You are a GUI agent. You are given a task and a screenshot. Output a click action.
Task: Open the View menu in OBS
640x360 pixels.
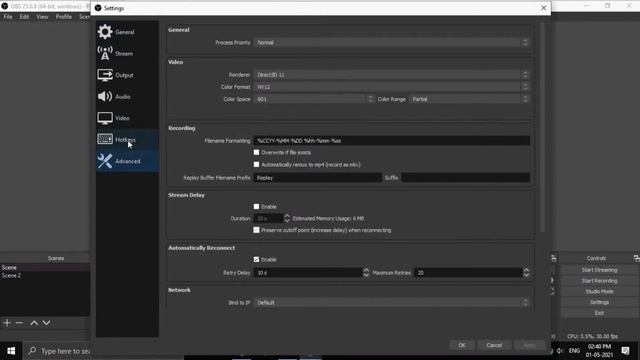point(42,17)
